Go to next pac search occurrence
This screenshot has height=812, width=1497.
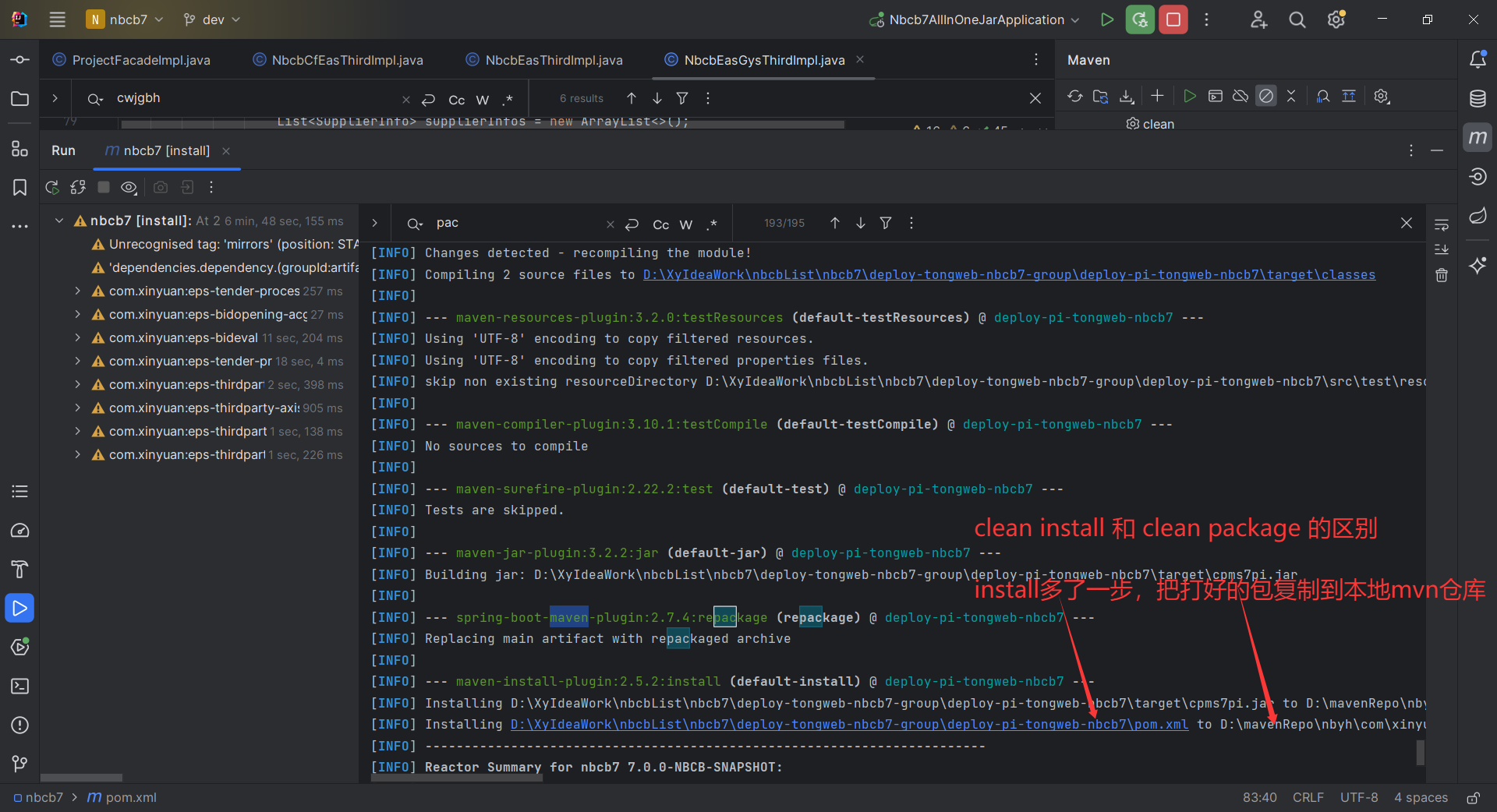(861, 223)
